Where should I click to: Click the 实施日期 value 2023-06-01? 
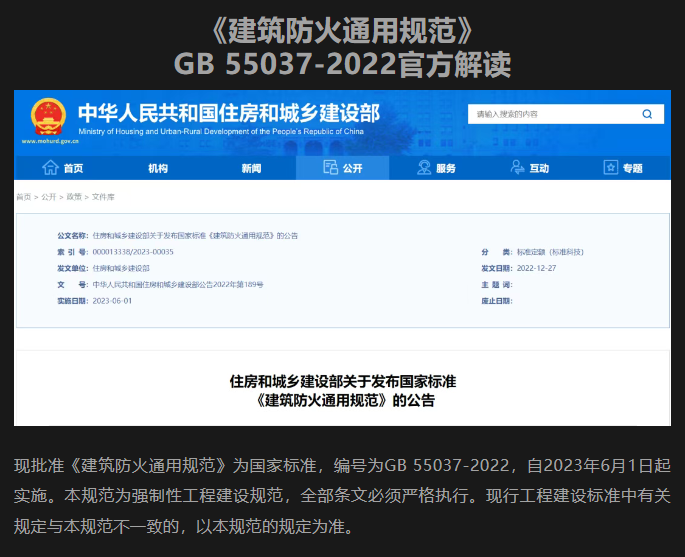tap(112, 301)
